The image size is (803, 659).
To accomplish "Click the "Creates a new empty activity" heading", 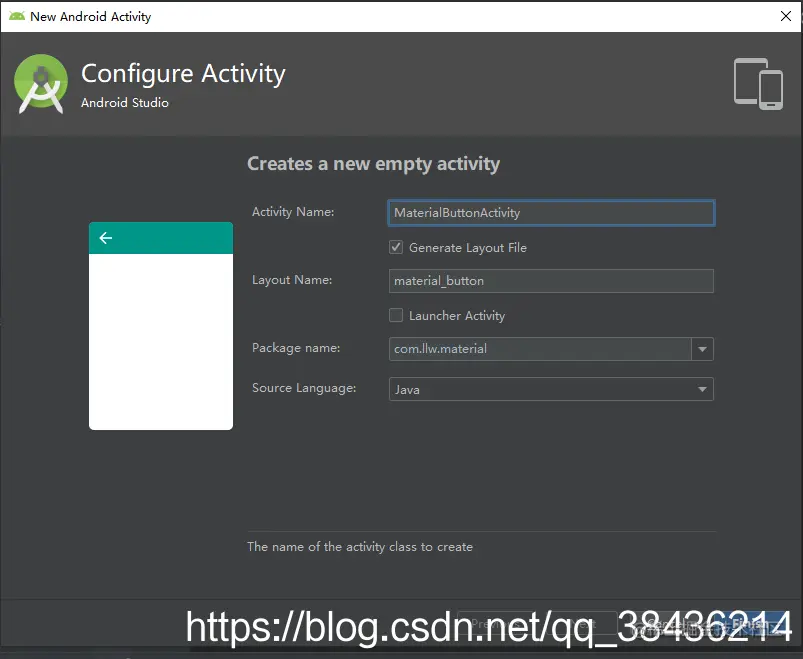I will pyautogui.click(x=373, y=164).
